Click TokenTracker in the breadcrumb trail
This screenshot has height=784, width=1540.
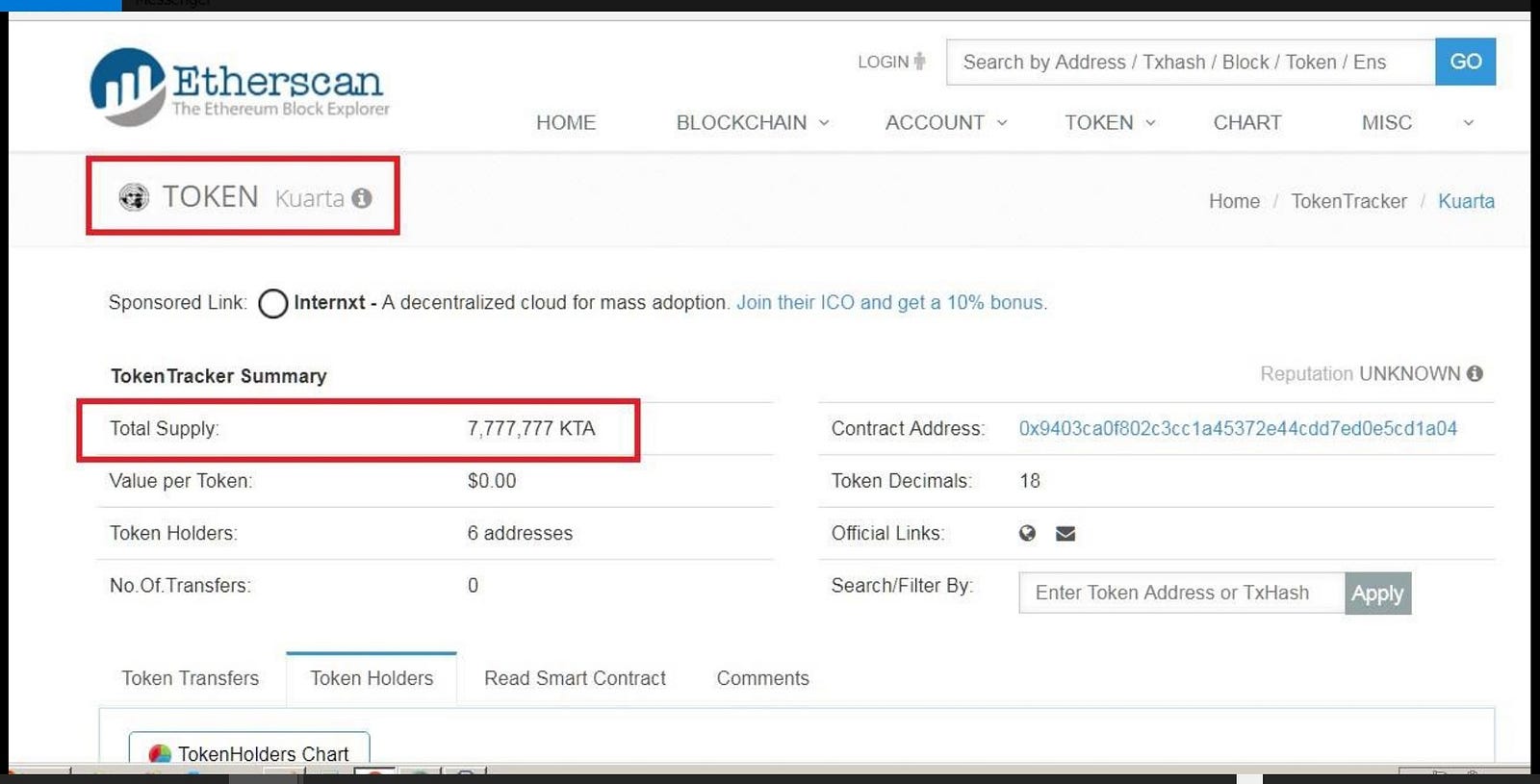(x=1348, y=201)
